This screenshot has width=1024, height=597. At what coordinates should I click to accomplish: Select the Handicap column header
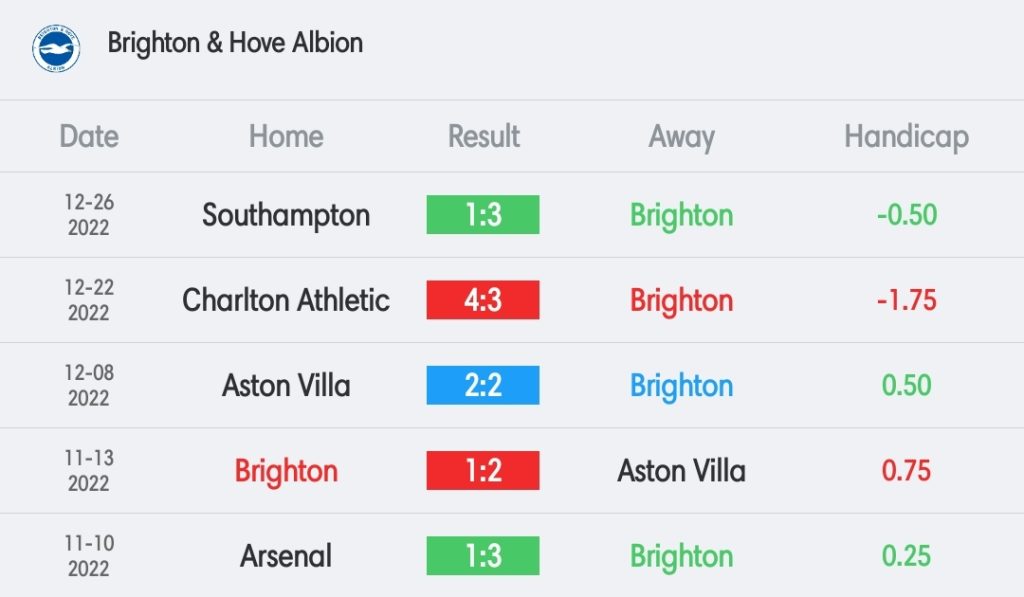(906, 138)
